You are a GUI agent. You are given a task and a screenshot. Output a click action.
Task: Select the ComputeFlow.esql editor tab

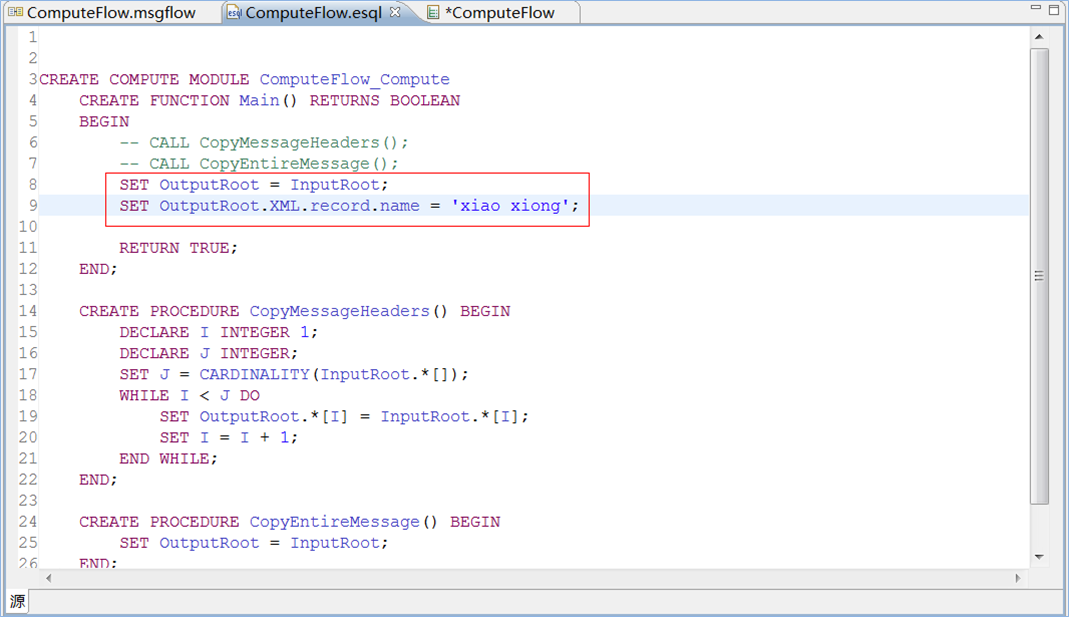pyautogui.click(x=313, y=13)
